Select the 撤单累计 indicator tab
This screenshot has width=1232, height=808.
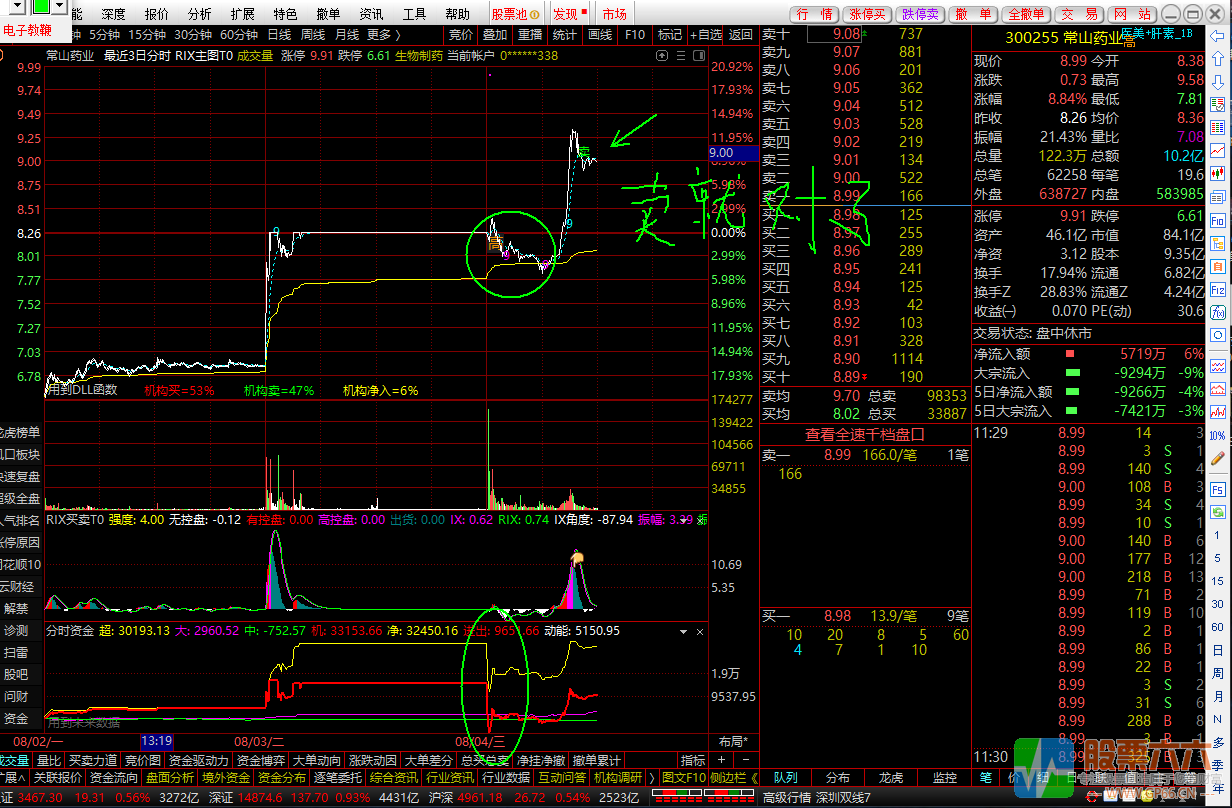597,760
